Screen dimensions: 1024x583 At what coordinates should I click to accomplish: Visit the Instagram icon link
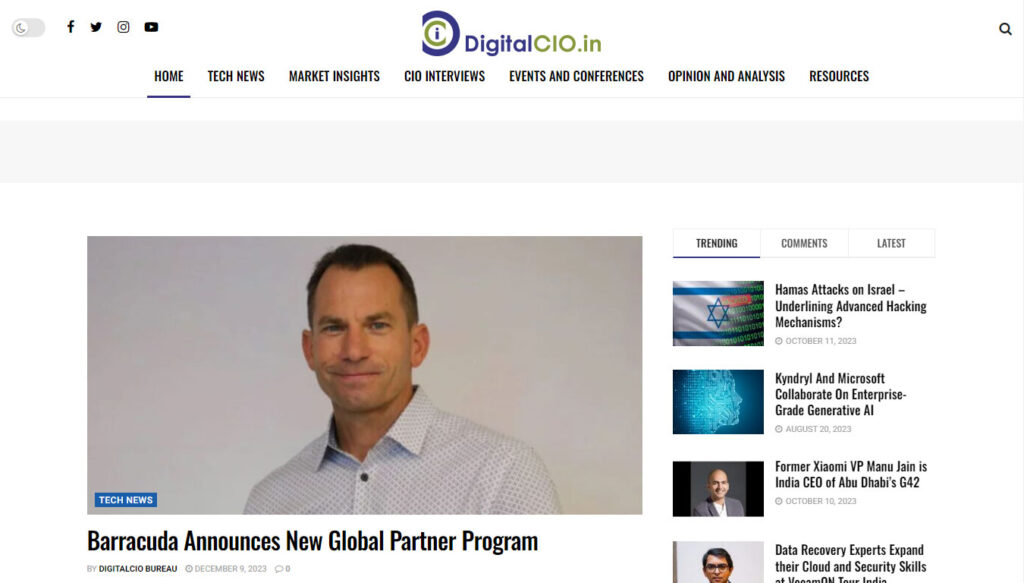123,27
